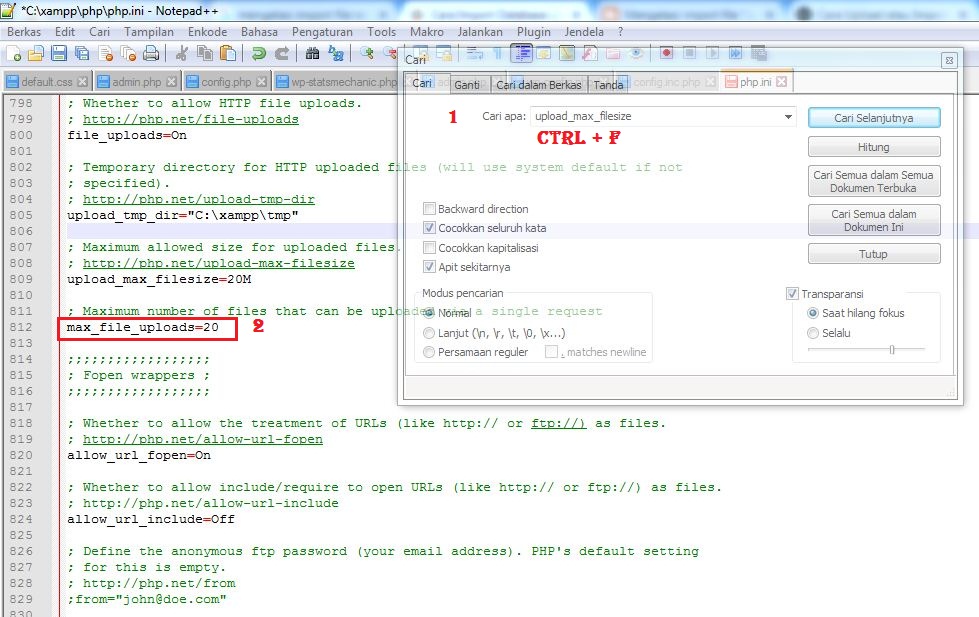Enable Cocokkan kapitalisasi checkbox

coord(429,248)
